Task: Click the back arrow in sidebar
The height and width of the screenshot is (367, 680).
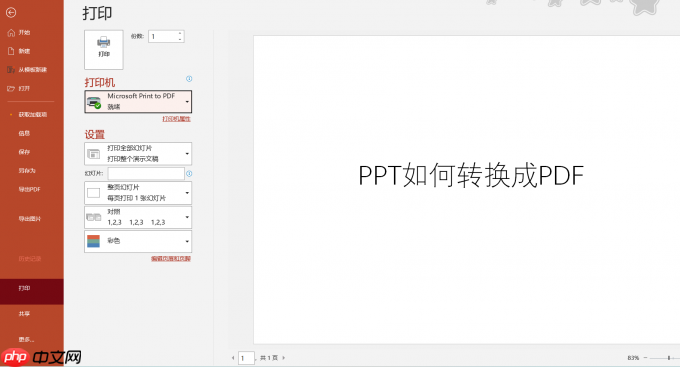Action: (x=11, y=13)
